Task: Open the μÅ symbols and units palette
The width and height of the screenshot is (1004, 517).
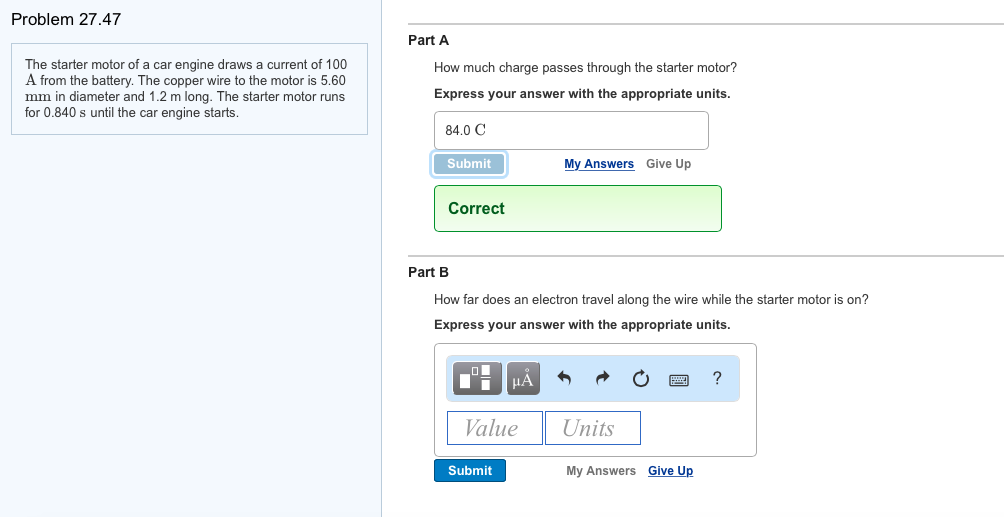Action: (x=523, y=378)
